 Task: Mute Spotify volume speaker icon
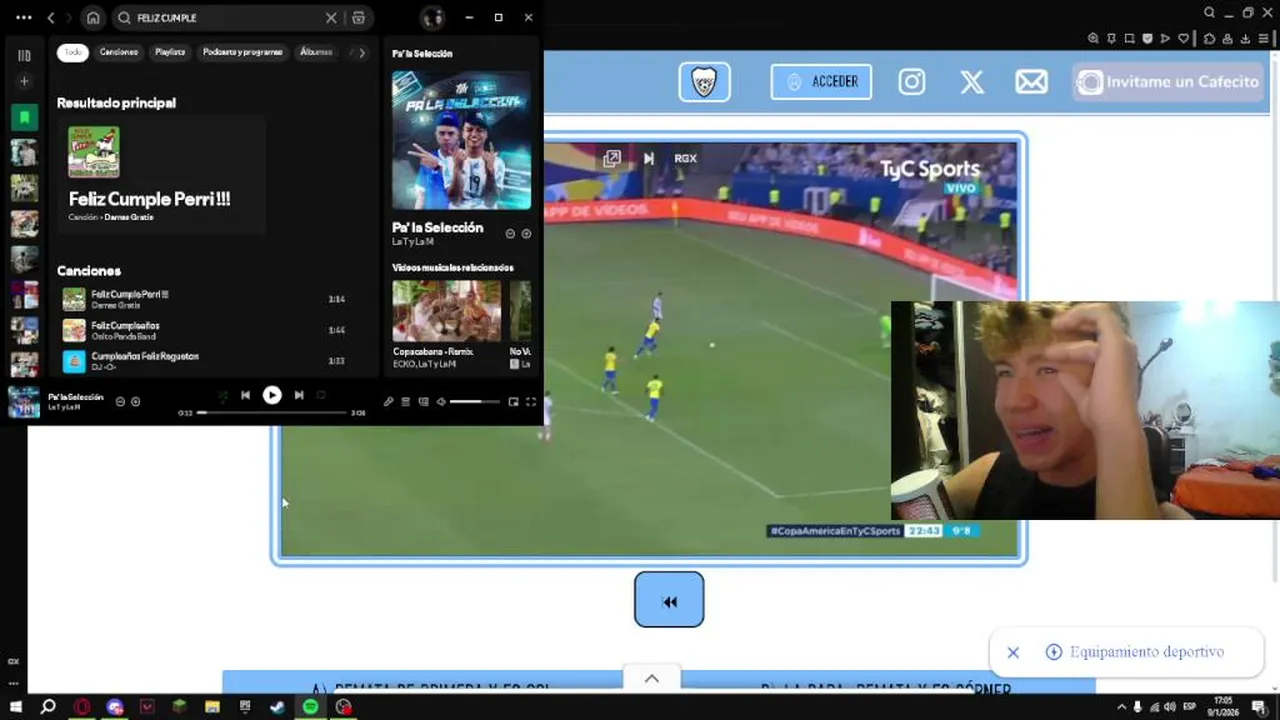441,402
